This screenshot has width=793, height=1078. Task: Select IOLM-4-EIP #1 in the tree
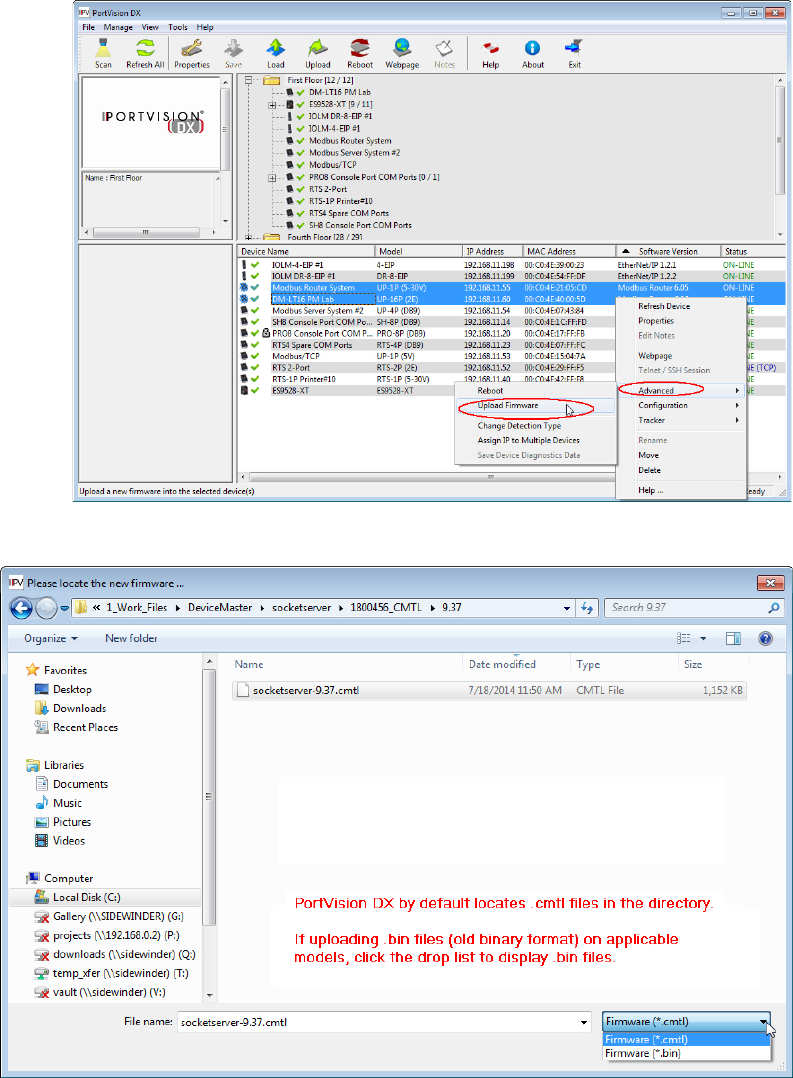[x=334, y=129]
